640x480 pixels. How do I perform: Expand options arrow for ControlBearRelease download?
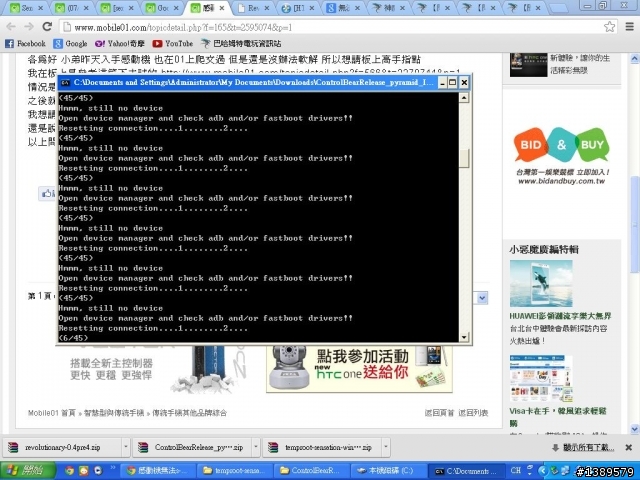256,447
